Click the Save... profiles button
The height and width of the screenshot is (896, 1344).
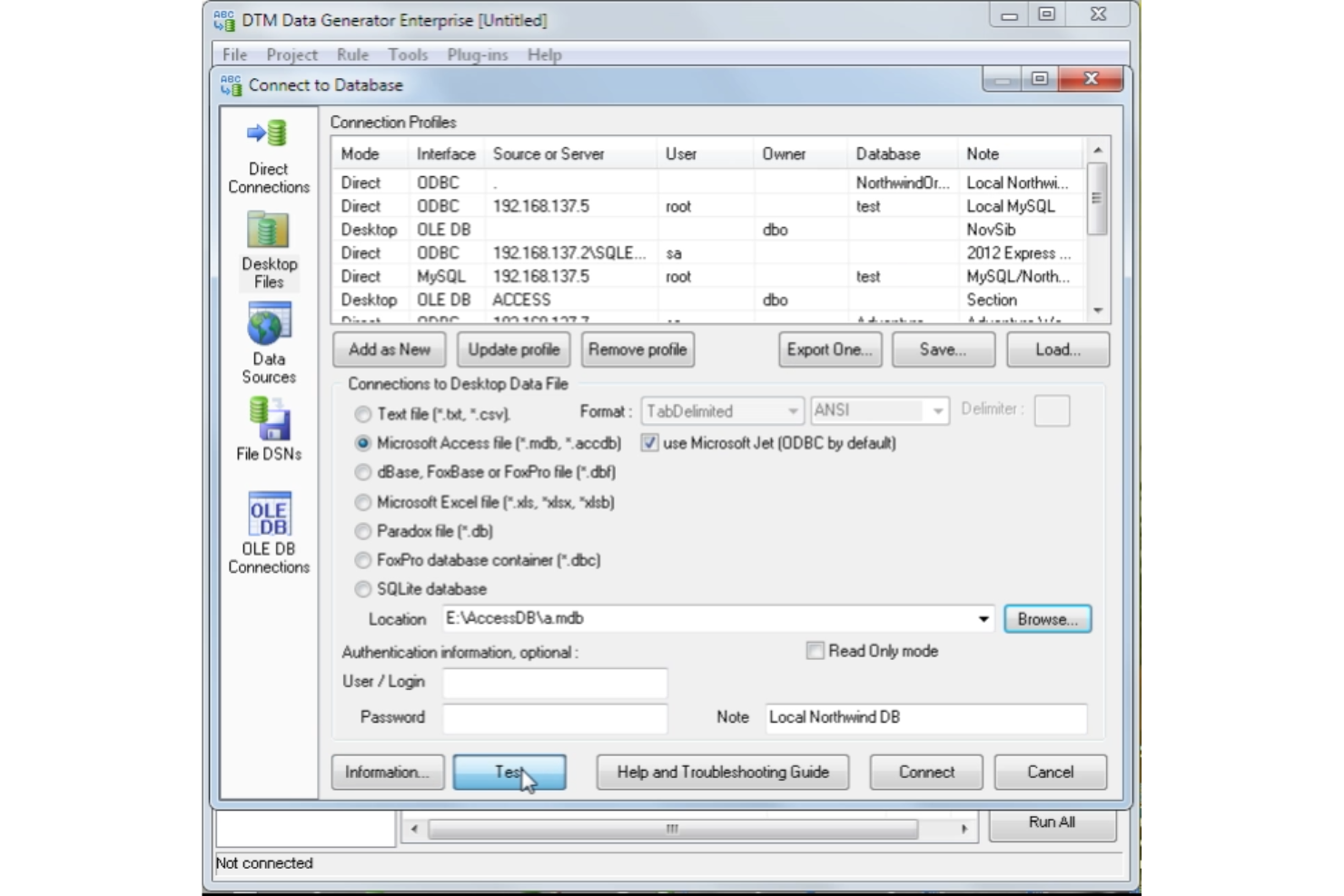click(x=944, y=350)
